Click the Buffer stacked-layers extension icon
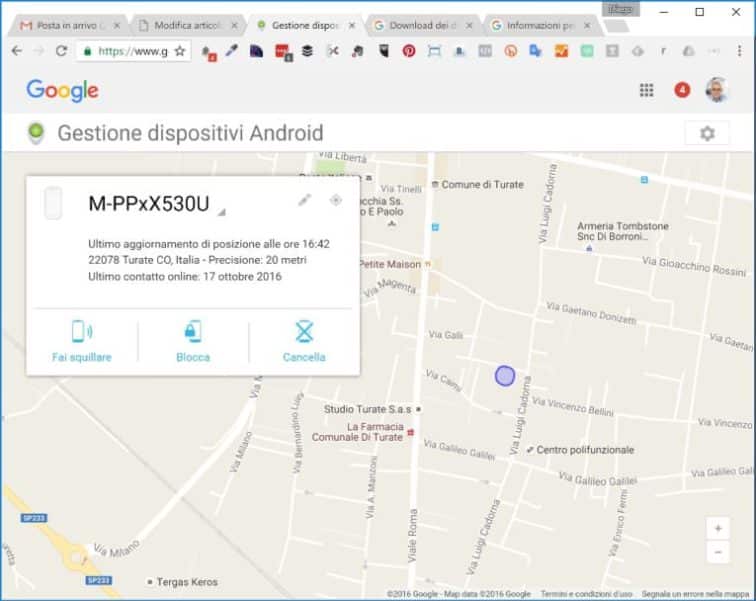 (x=307, y=51)
